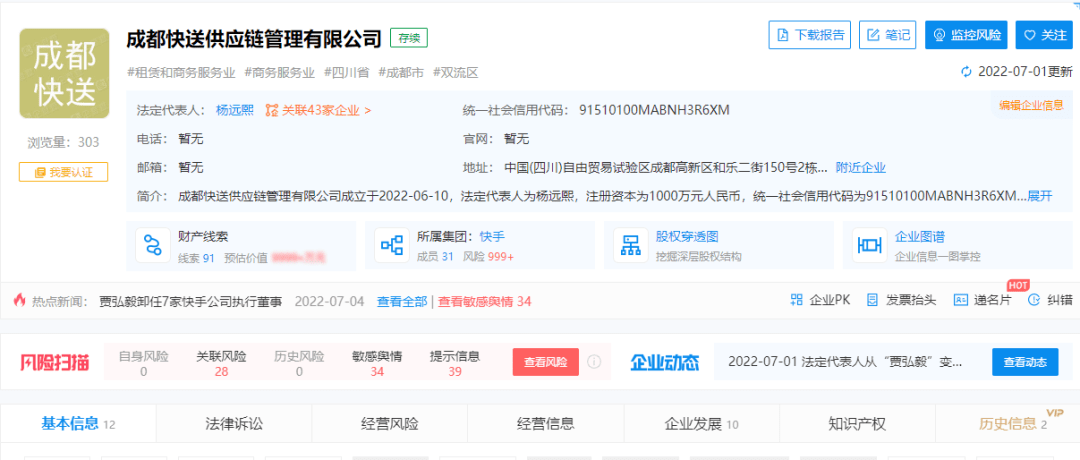Viewport: 1080px width, 460px height.
Task: Click the refresh icon beside 2022-07-01更新
Action: coord(965,72)
